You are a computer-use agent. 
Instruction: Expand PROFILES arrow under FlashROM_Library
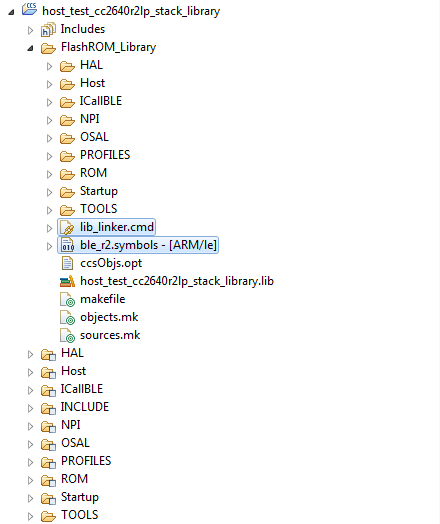tap(49, 156)
